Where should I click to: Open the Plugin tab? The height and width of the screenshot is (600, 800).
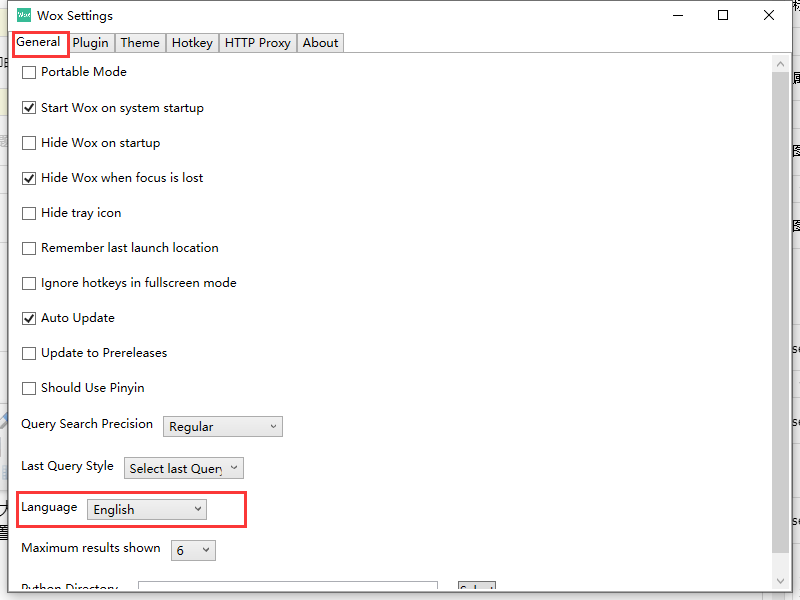click(x=90, y=43)
